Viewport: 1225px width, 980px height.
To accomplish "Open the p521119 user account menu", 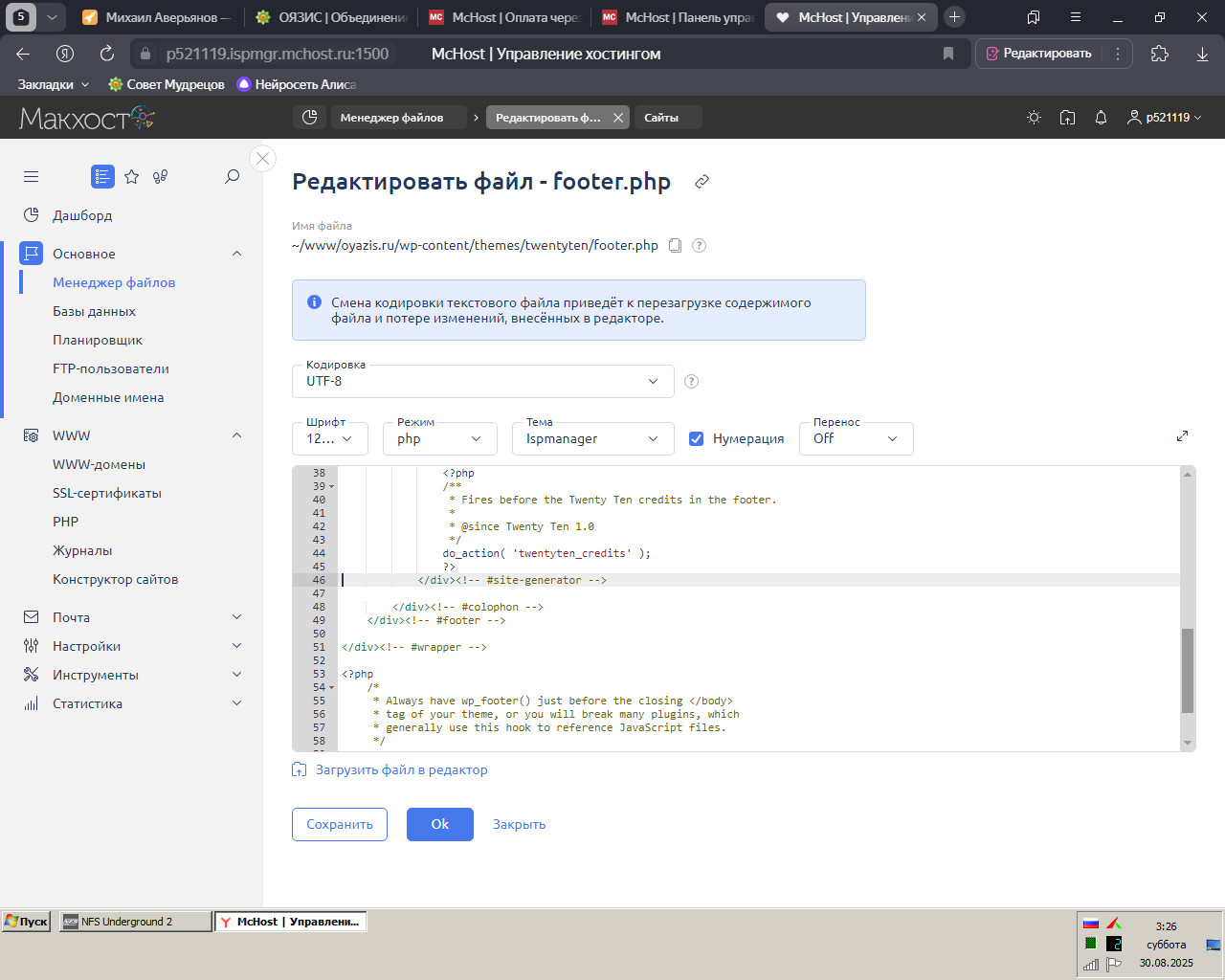I will (1164, 118).
